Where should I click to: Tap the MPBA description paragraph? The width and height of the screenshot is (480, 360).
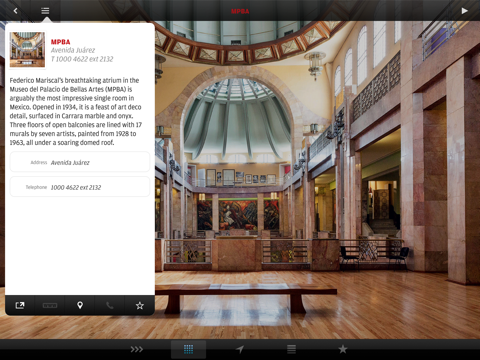point(76,111)
